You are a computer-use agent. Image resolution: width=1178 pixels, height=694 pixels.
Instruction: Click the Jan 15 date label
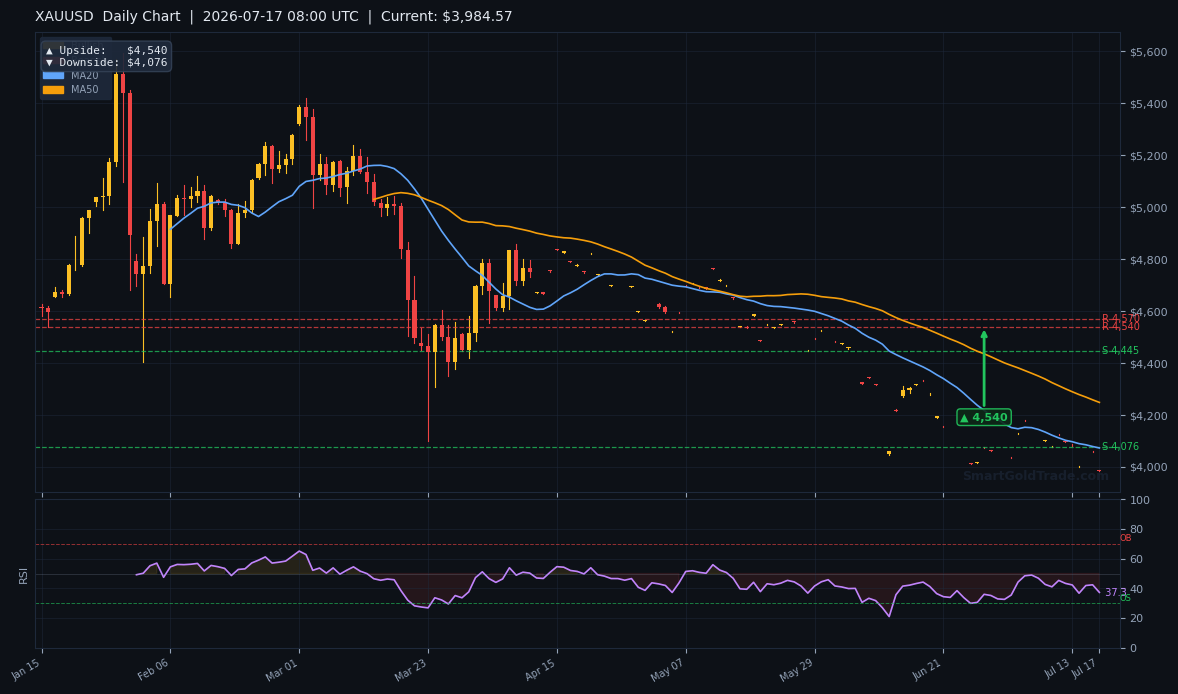(26, 668)
